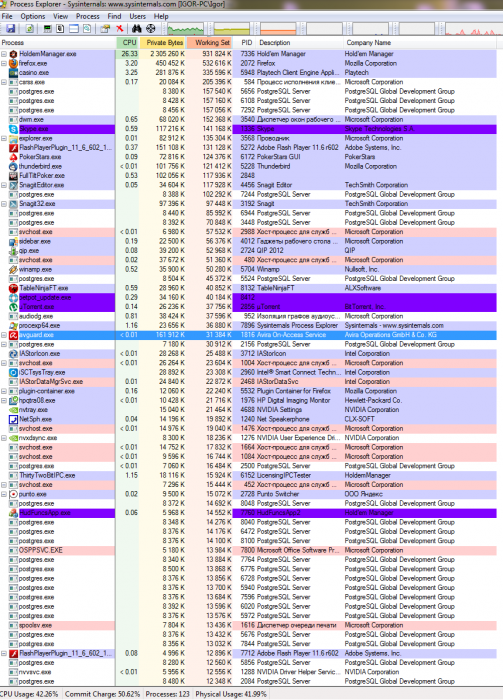503x700 pixels.
Task: Open the Users menu
Action: click(137, 17)
